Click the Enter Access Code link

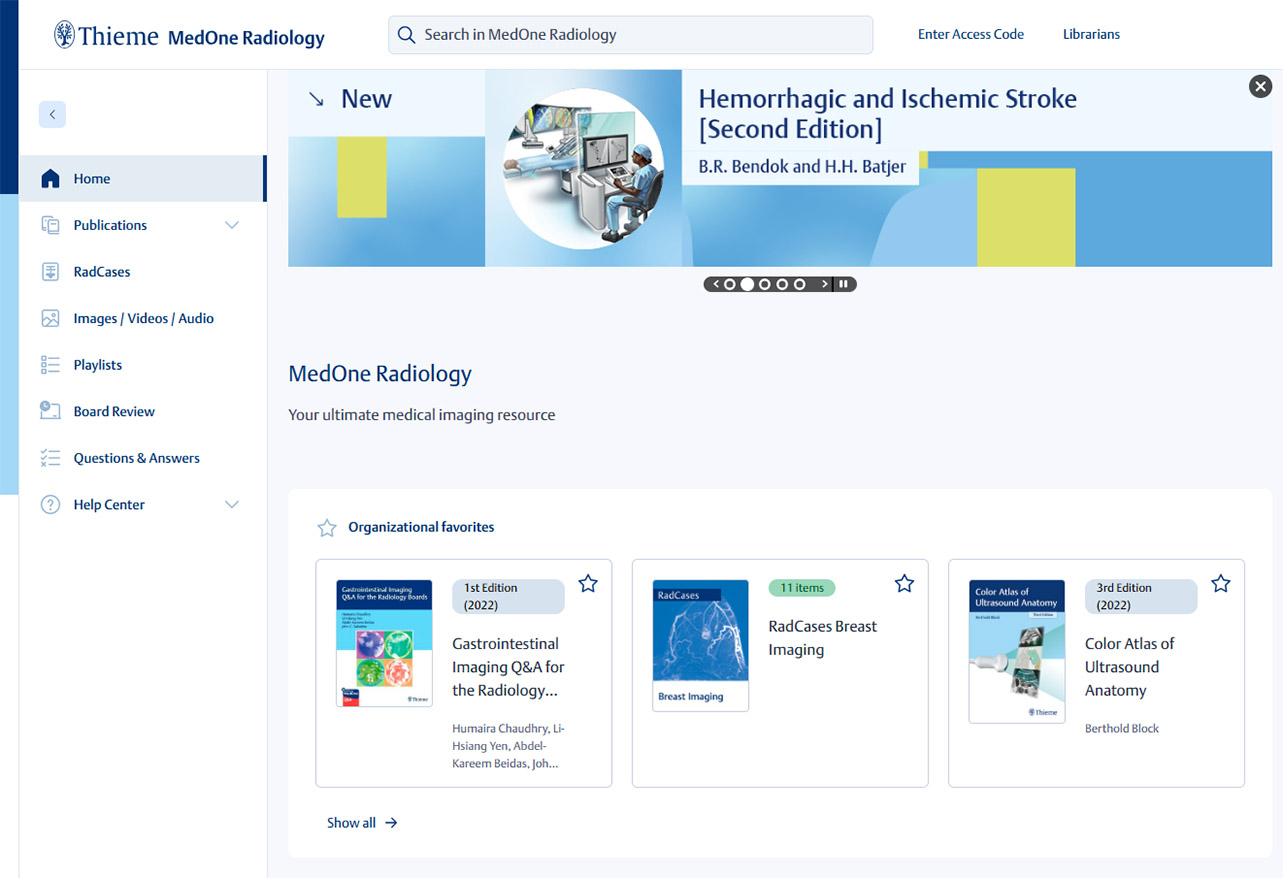point(970,34)
